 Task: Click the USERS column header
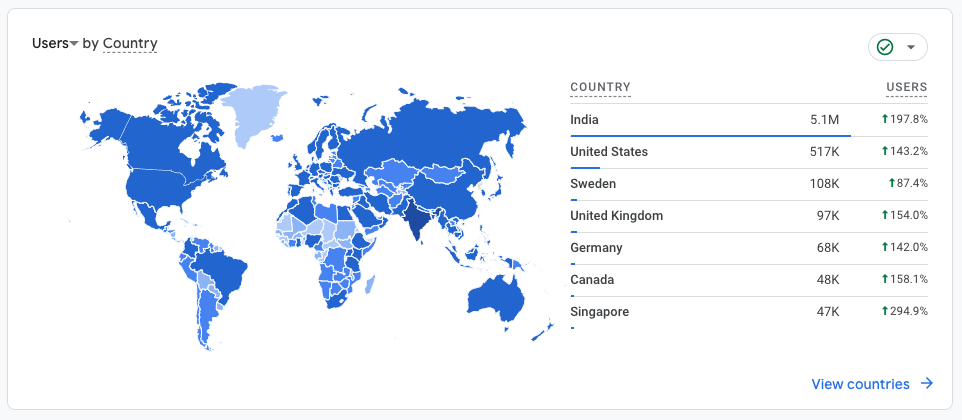pyautogui.click(x=906, y=87)
